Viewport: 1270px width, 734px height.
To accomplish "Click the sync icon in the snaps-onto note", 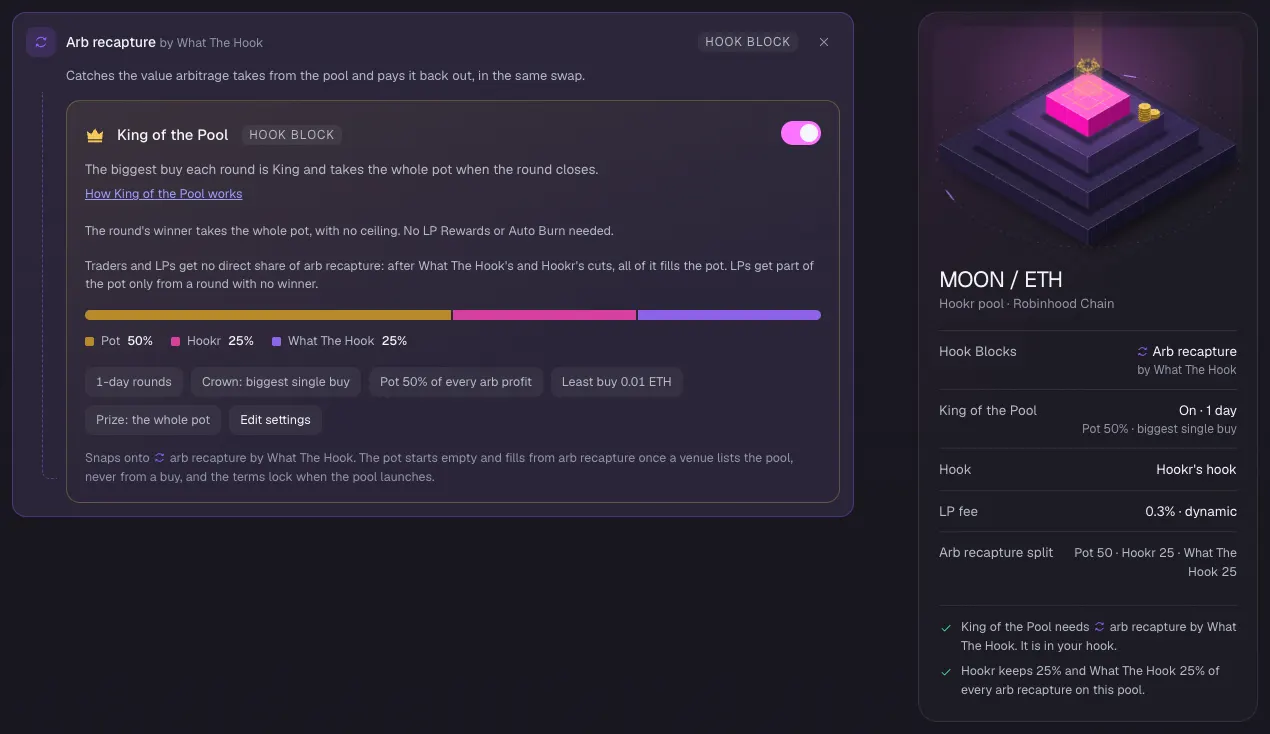I will point(159,458).
